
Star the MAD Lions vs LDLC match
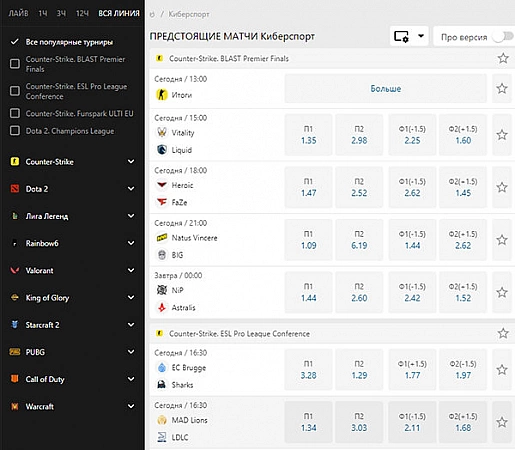[x=502, y=422]
